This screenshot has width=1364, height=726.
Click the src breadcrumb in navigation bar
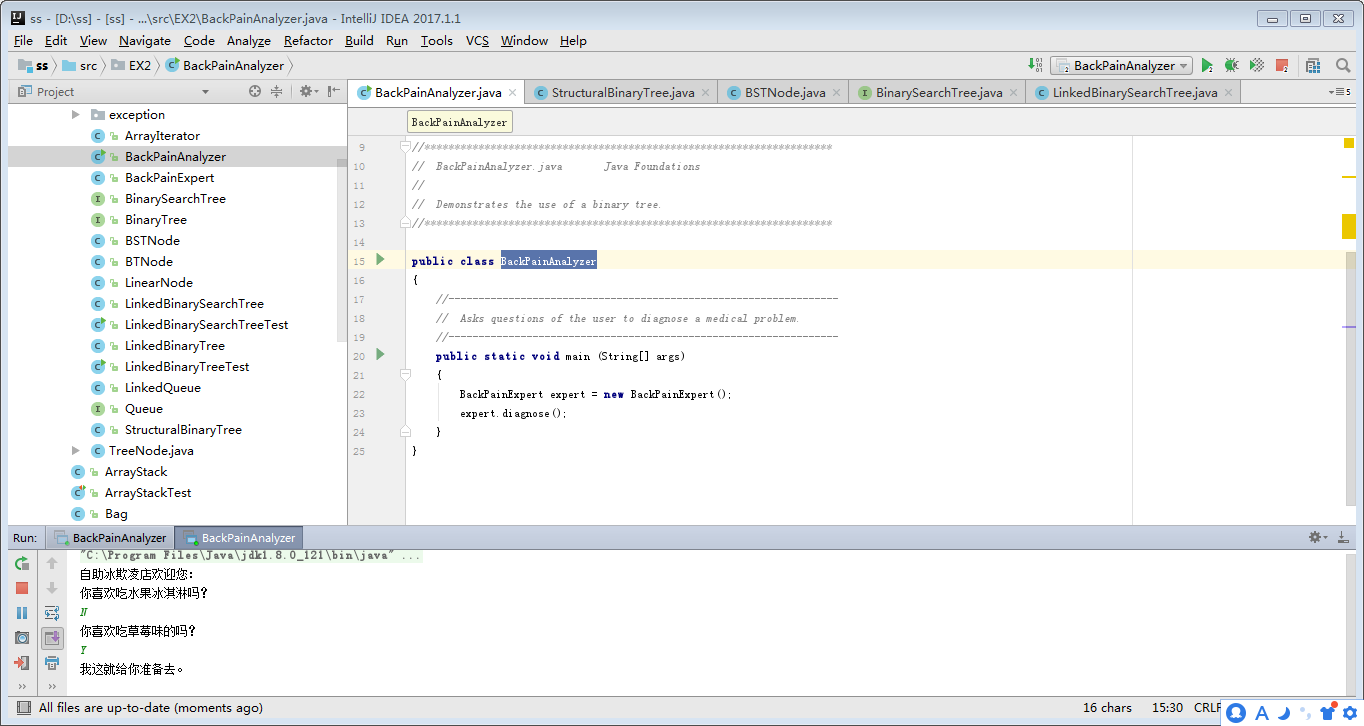[x=80, y=65]
